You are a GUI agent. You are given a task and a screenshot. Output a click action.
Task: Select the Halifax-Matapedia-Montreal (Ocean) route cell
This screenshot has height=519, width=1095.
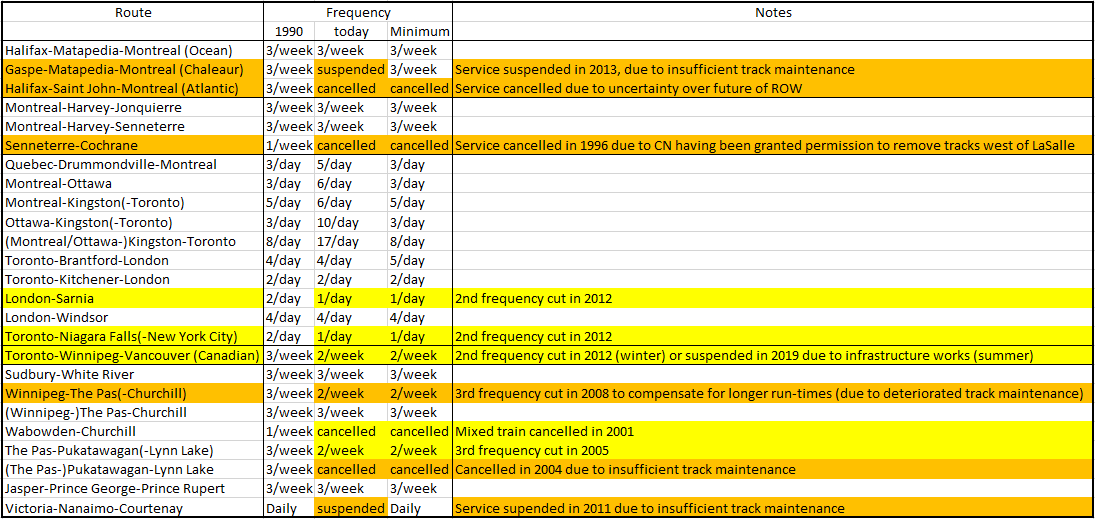[119, 51]
